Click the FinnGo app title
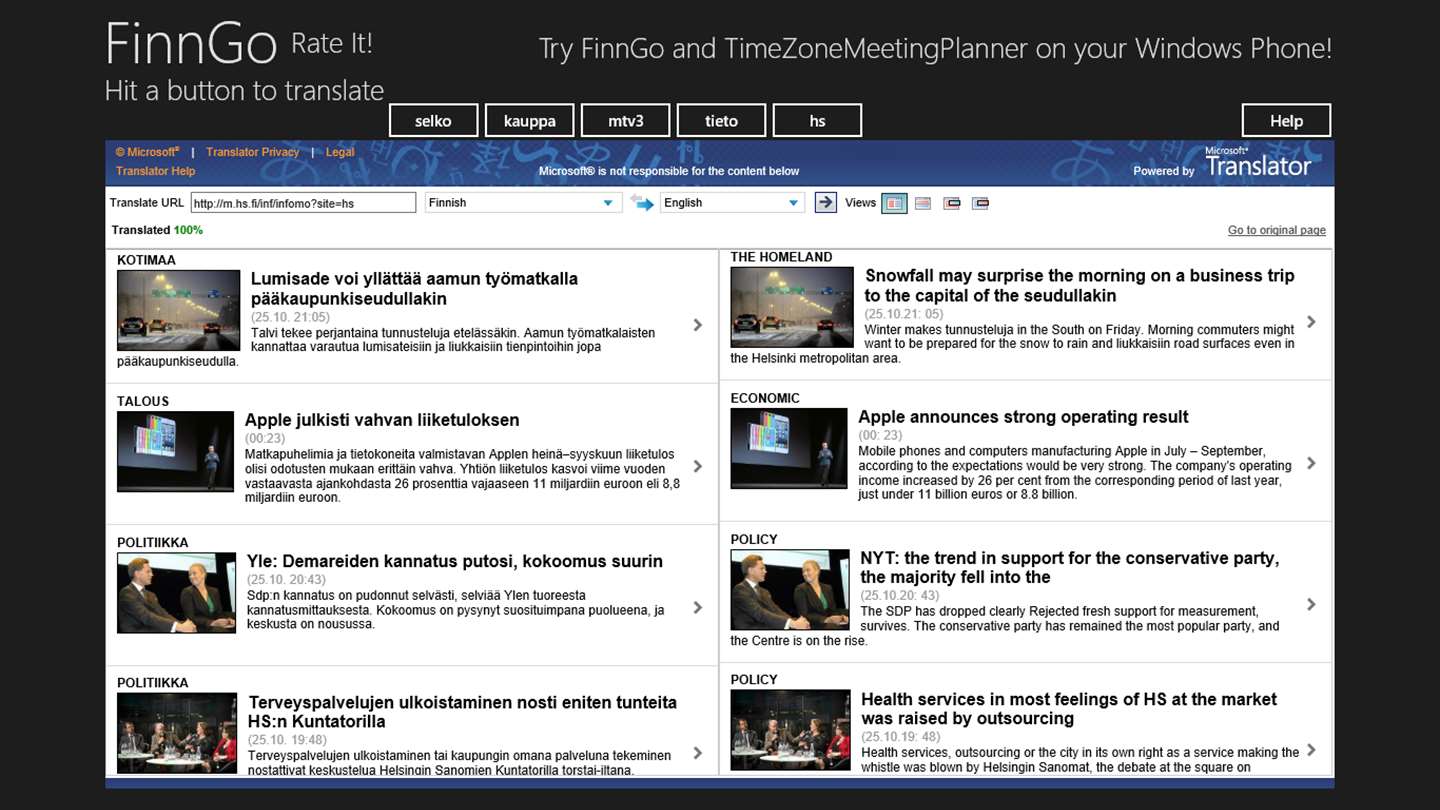Image resolution: width=1440 pixels, height=810 pixels. tap(191, 43)
